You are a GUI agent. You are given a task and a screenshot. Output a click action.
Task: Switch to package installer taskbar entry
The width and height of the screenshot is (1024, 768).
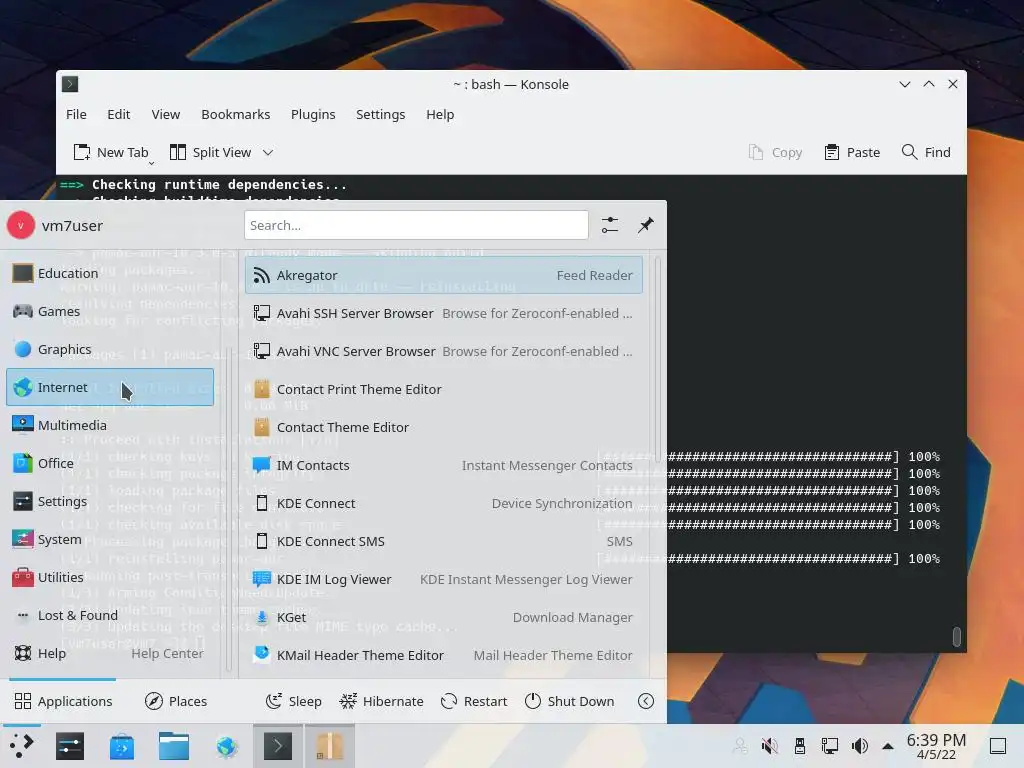(x=330, y=746)
